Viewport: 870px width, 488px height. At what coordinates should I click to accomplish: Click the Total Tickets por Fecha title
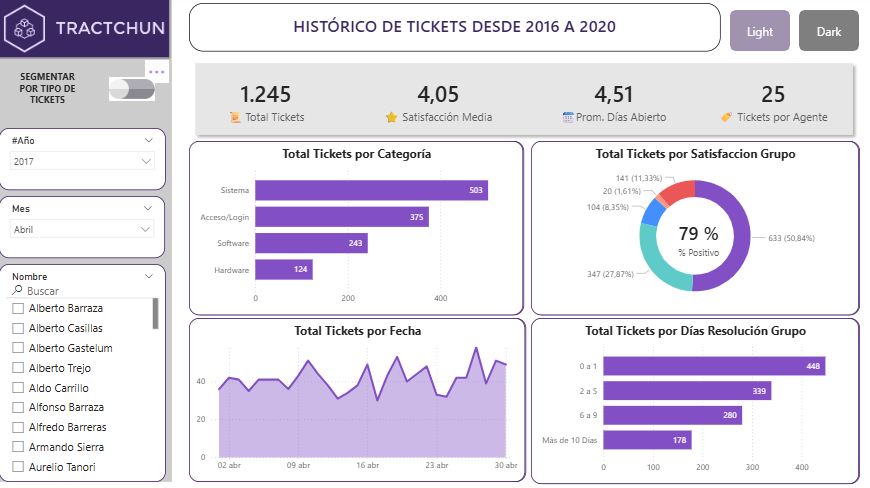pos(357,331)
